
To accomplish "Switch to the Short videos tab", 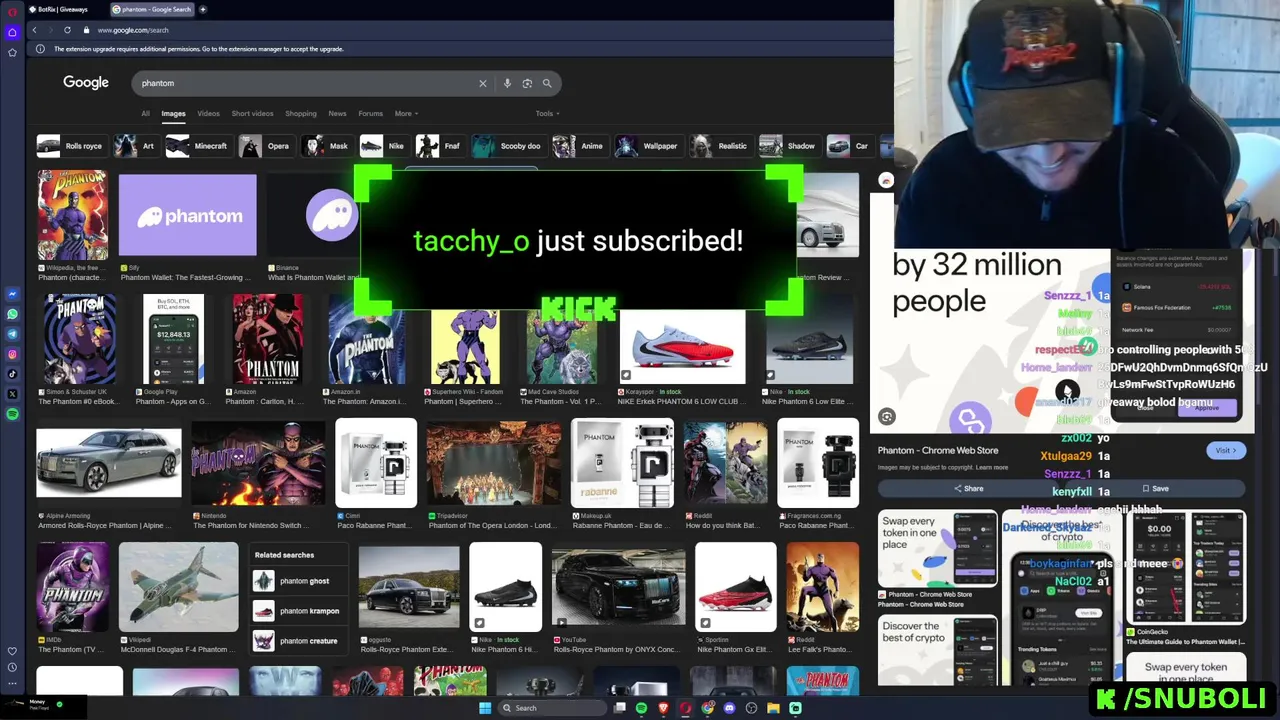I will pos(252,113).
